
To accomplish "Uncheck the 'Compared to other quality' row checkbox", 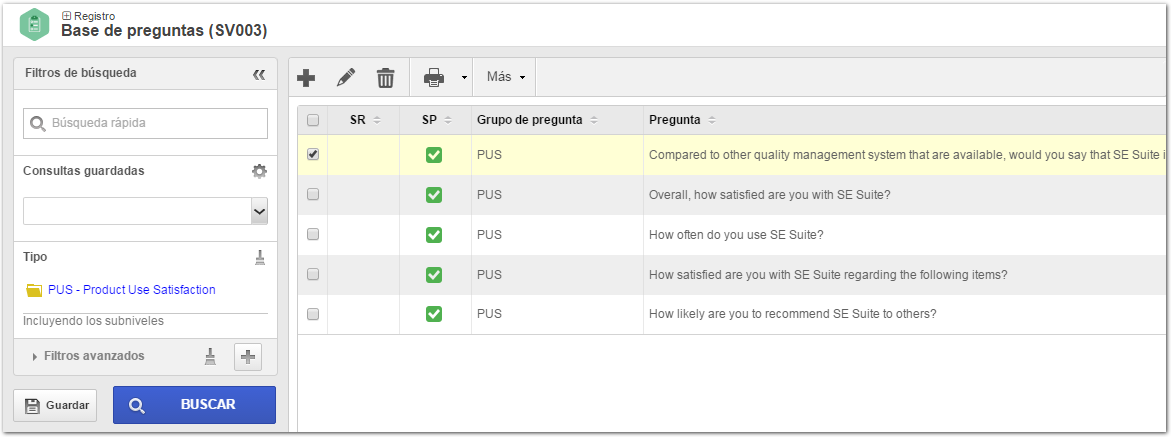I will [313, 155].
